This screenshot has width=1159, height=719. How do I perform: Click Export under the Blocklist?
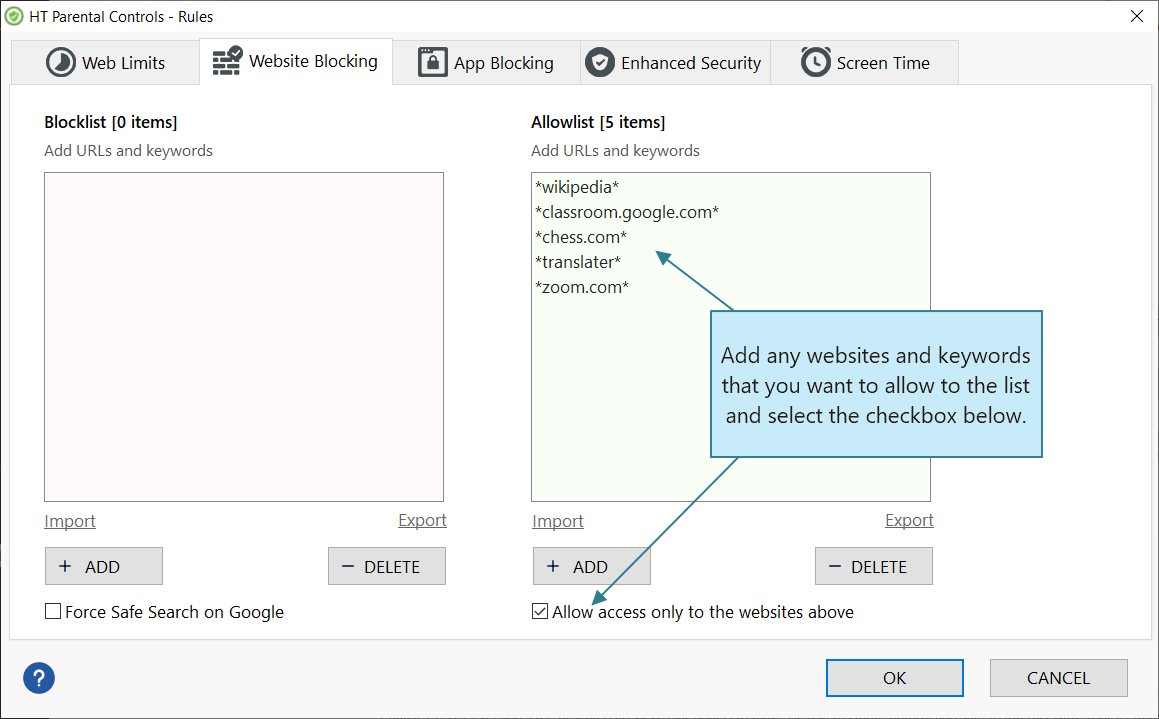pos(422,520)
